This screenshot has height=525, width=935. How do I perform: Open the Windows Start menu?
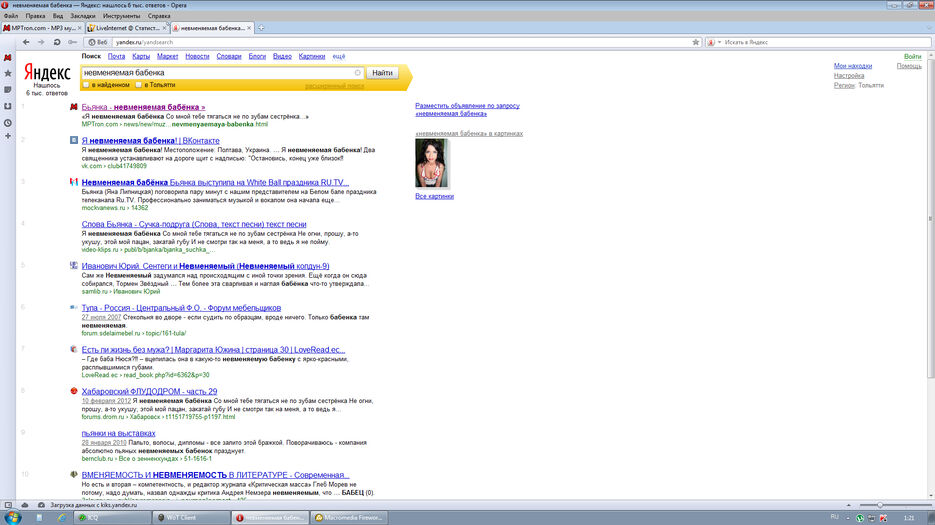pos(12,517)
